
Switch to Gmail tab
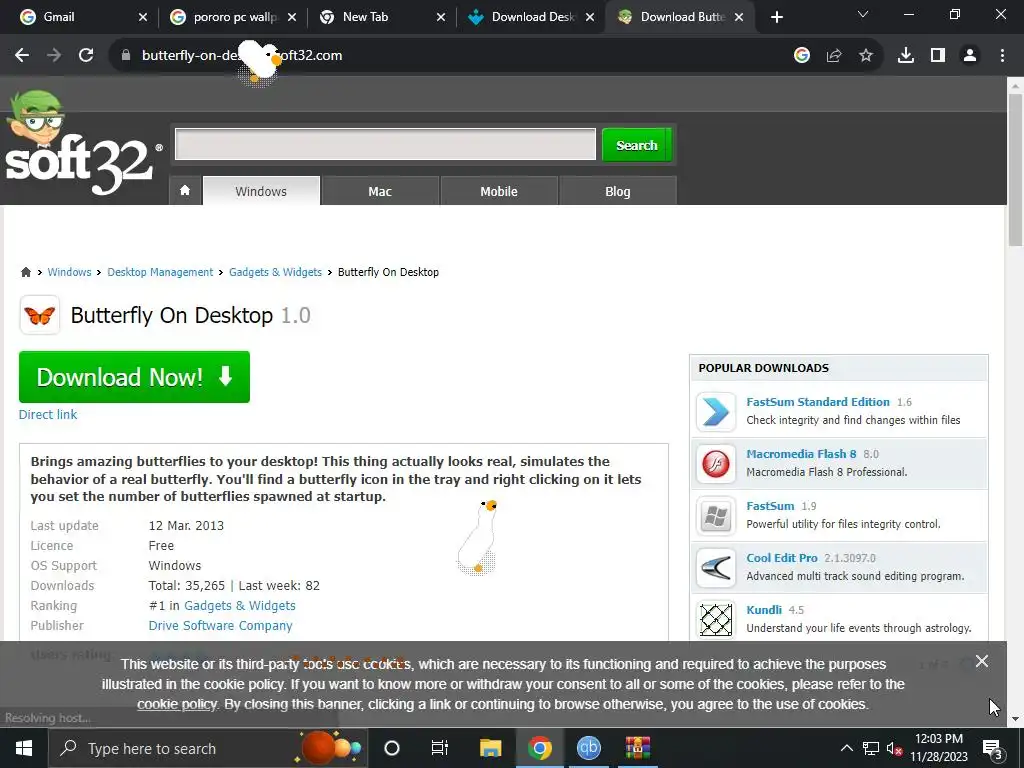[x=82, y=18]
